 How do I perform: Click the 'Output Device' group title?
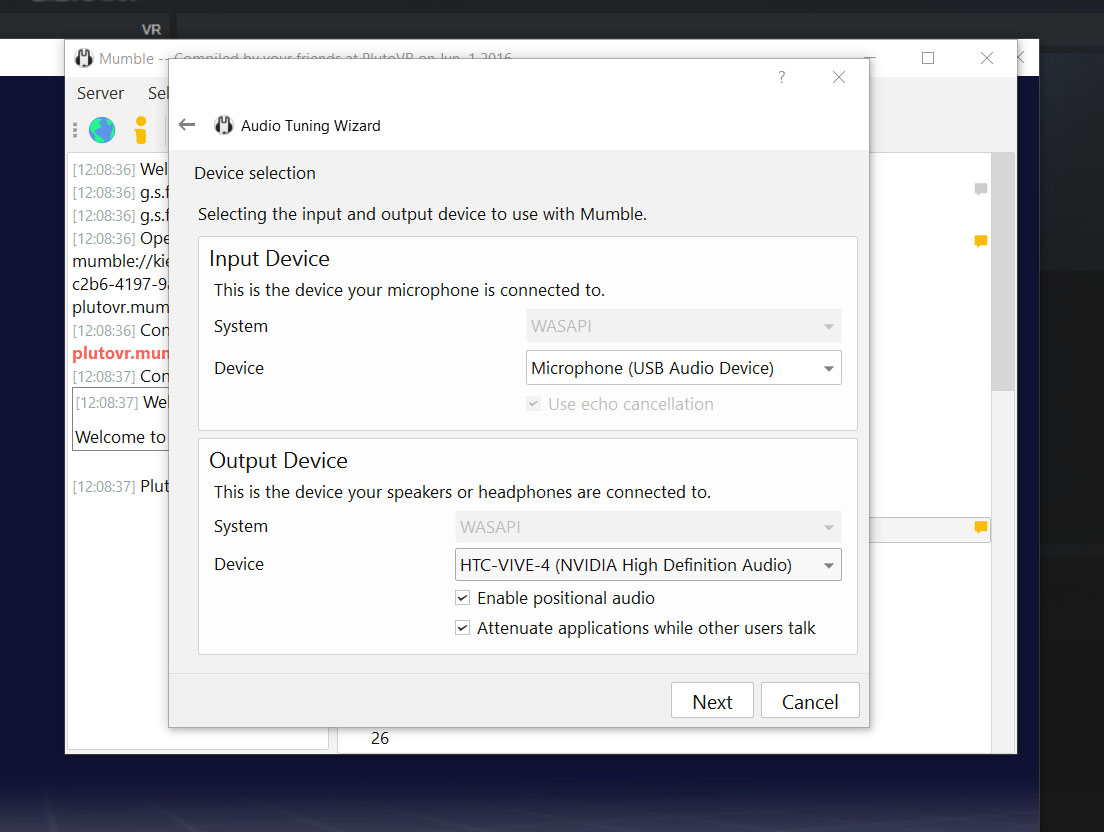pyautogui.click(x=278, y=460)
